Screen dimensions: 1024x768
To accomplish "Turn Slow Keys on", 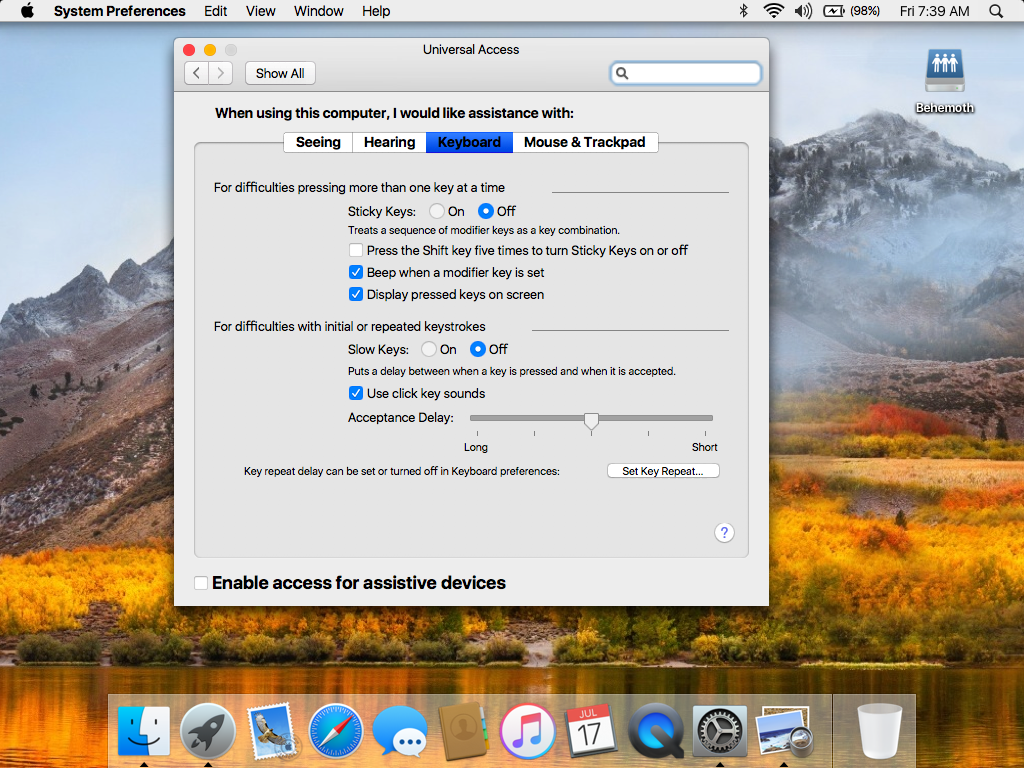I will (429, 349).
